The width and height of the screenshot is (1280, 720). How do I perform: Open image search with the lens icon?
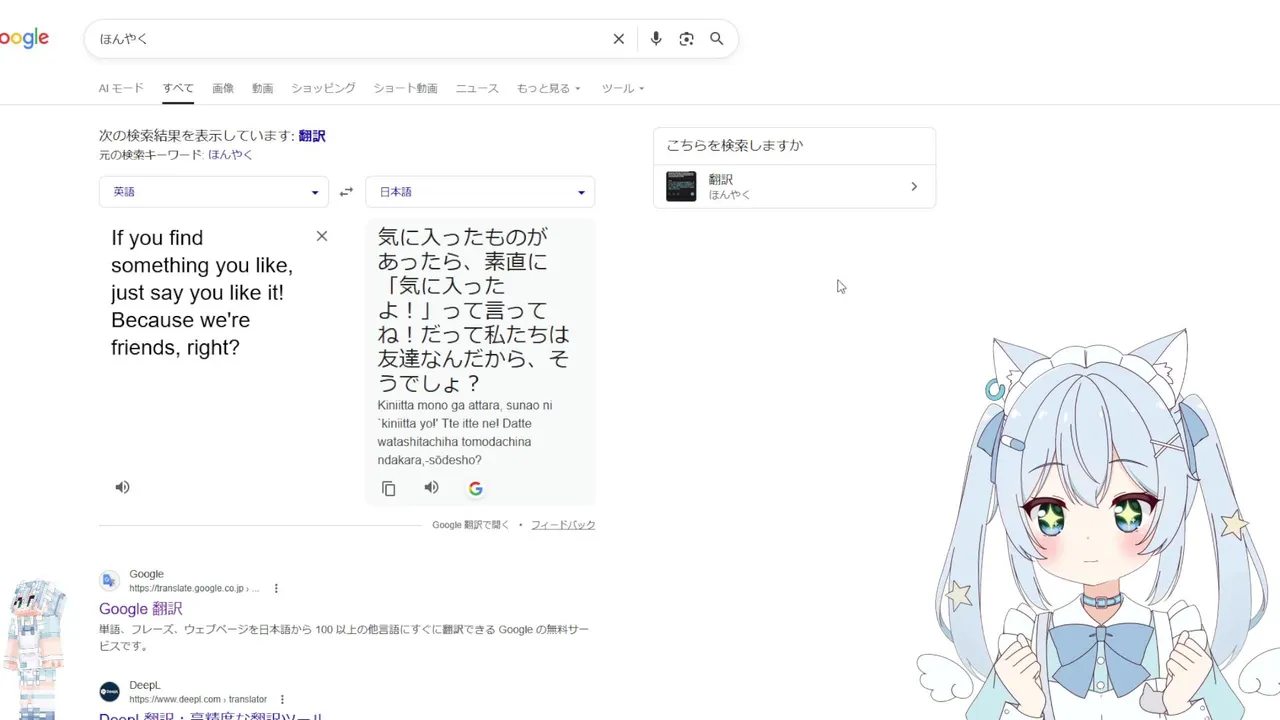(x=686, y=39)
